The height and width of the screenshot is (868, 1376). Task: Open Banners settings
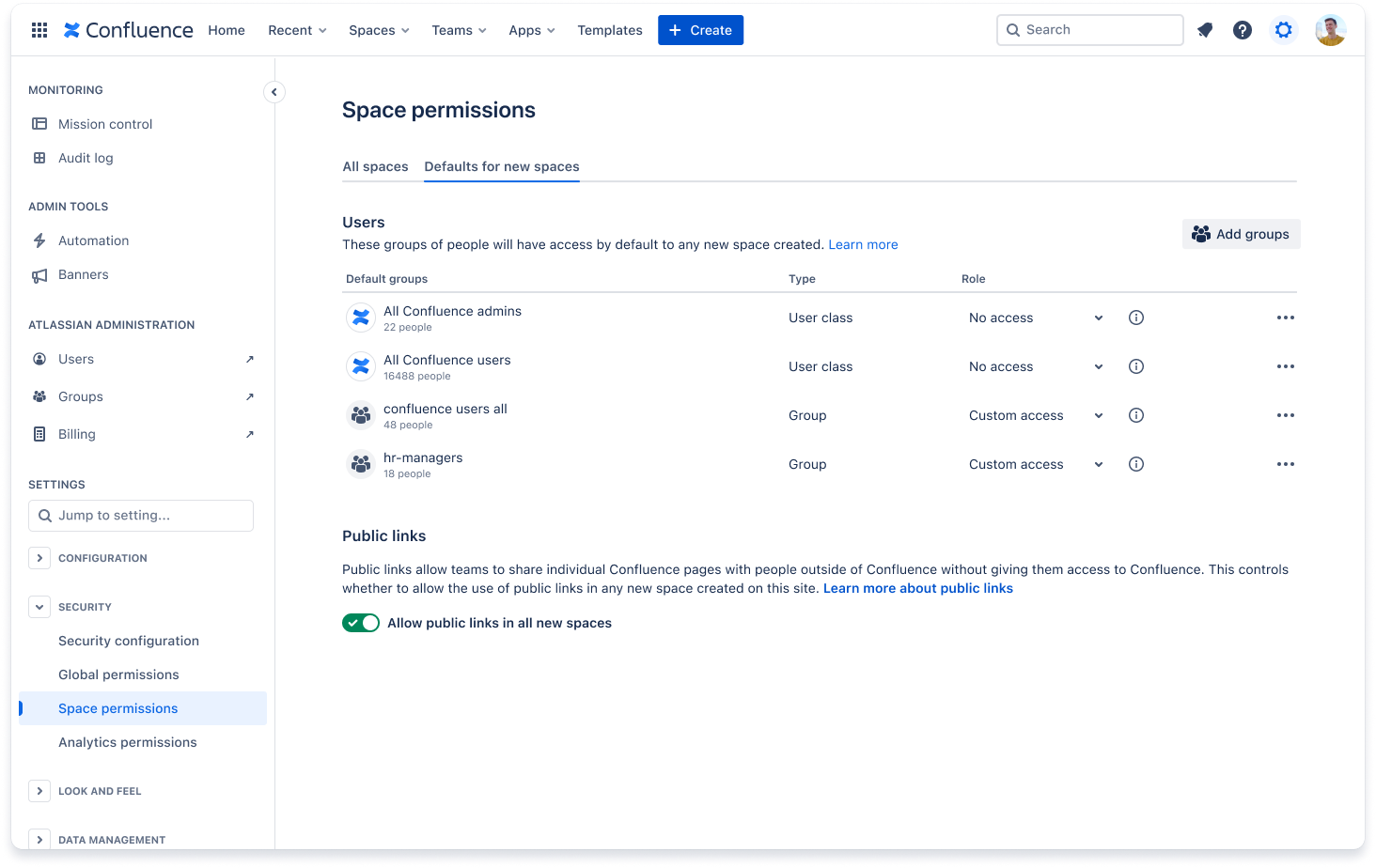pos(84,274)
